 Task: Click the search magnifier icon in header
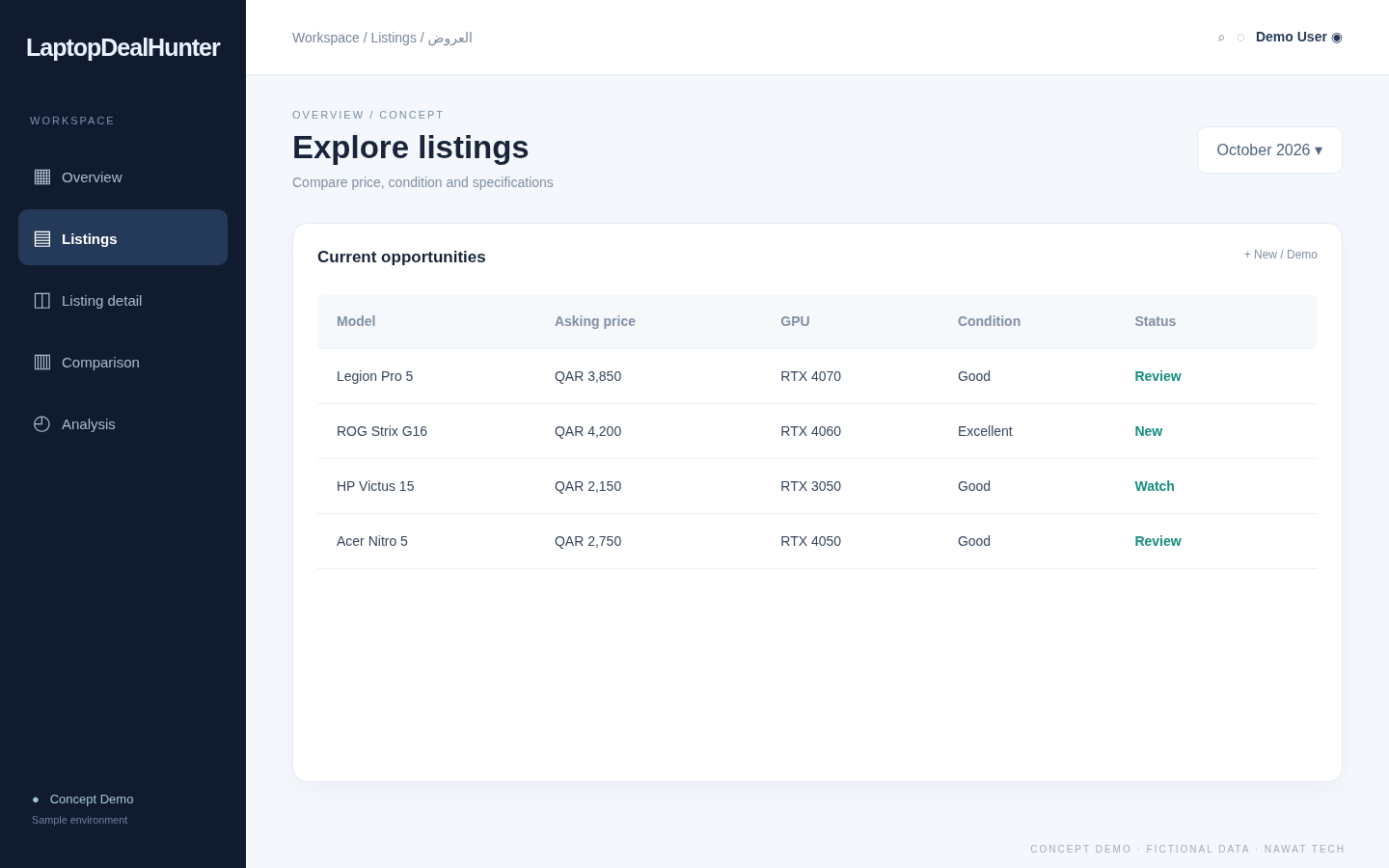click(1221, 38)
